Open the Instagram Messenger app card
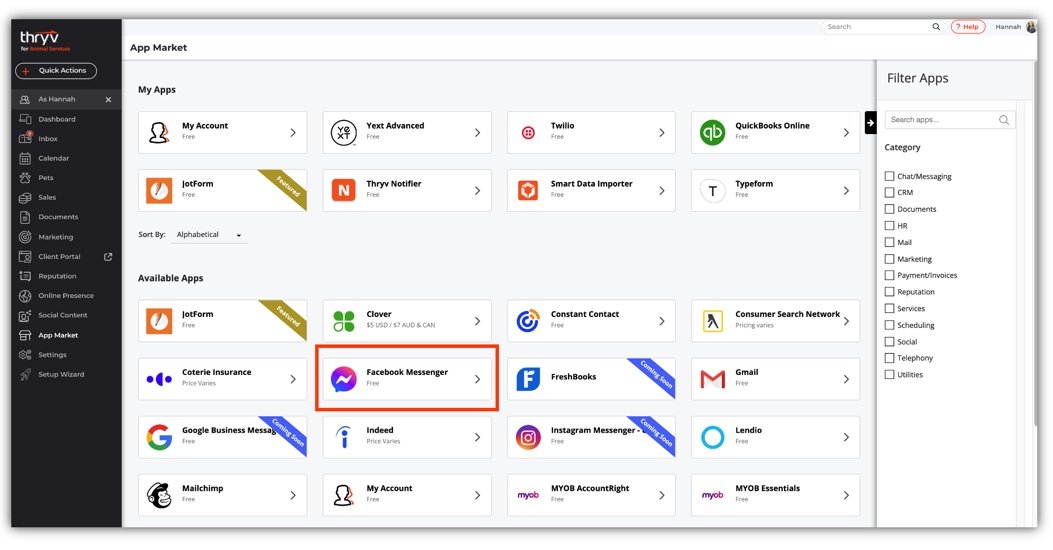 click(x=591, y=437)
